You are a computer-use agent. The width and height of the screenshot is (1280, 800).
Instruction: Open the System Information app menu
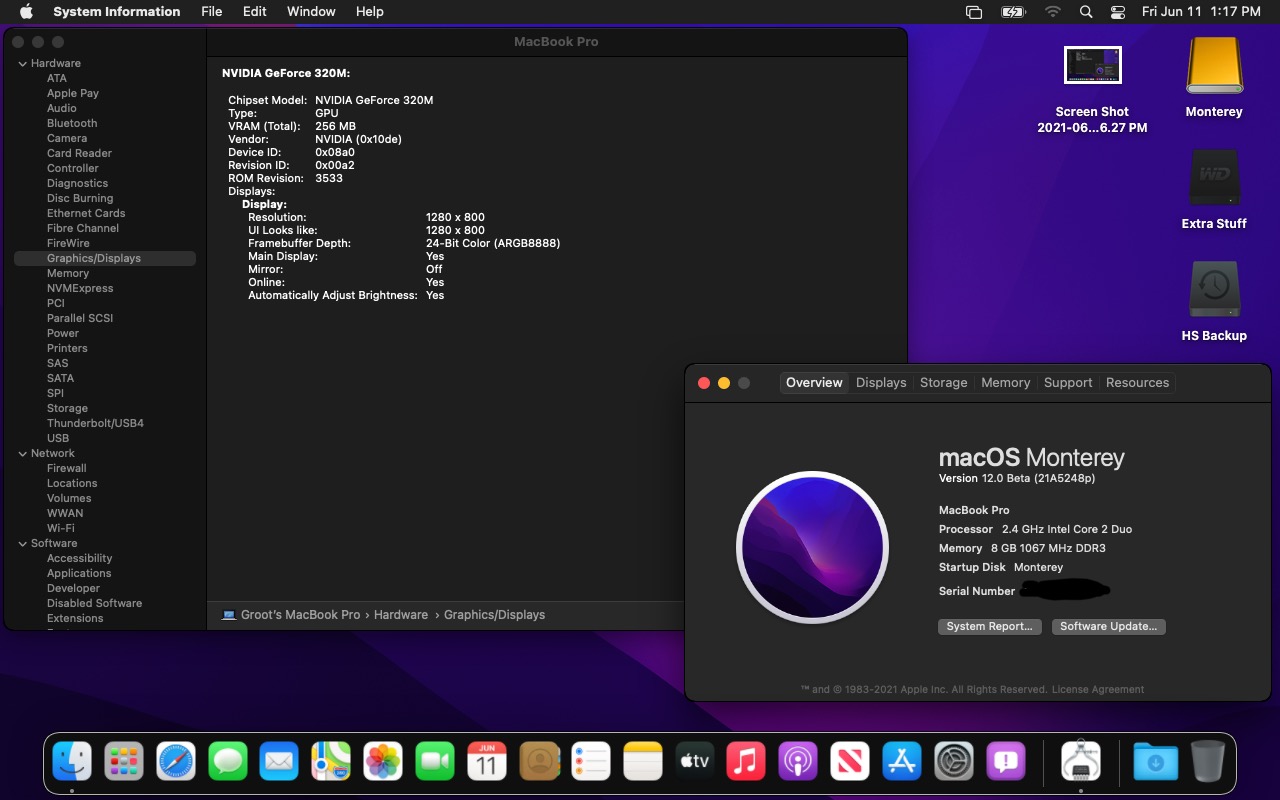click(117, 12)
